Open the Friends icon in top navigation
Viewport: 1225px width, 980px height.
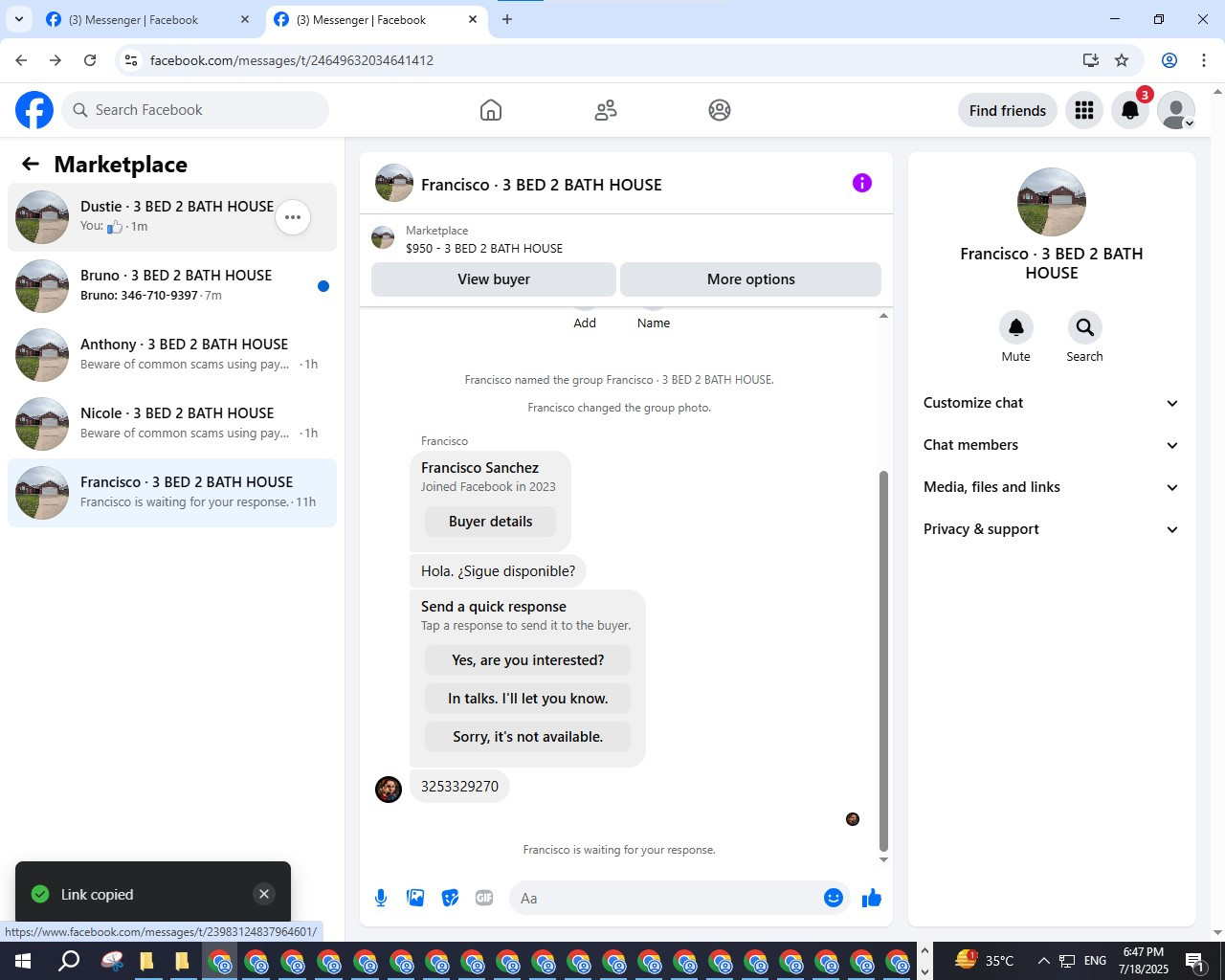pos(606,110)
